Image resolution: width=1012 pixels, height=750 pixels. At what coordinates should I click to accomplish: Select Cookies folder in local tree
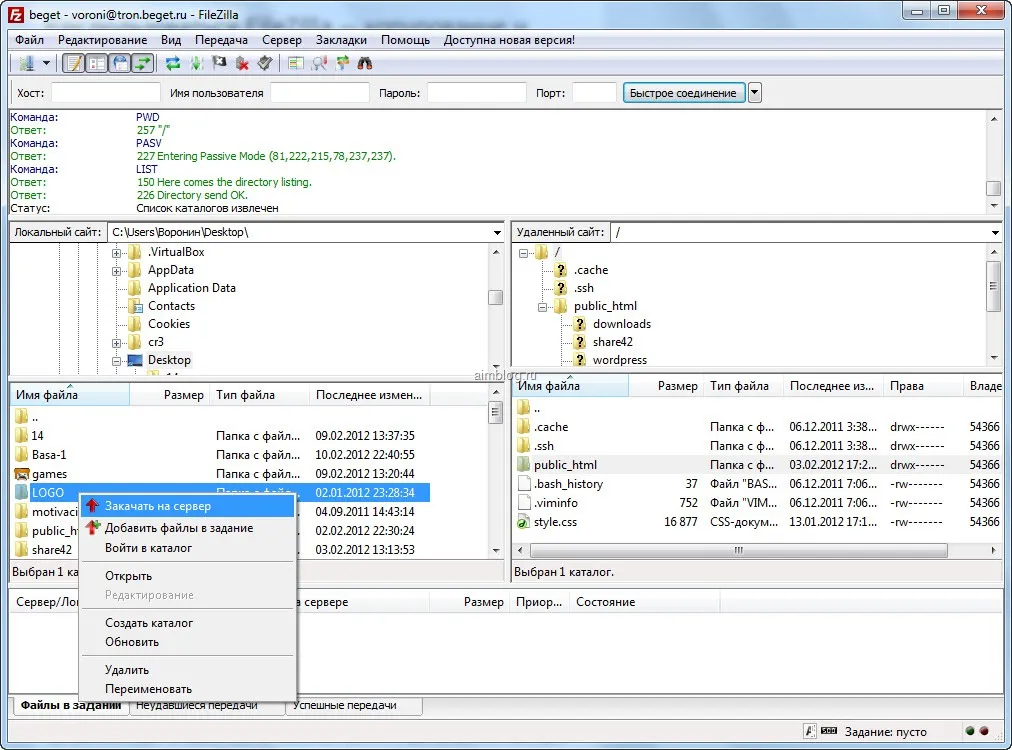tap(168, 324)
